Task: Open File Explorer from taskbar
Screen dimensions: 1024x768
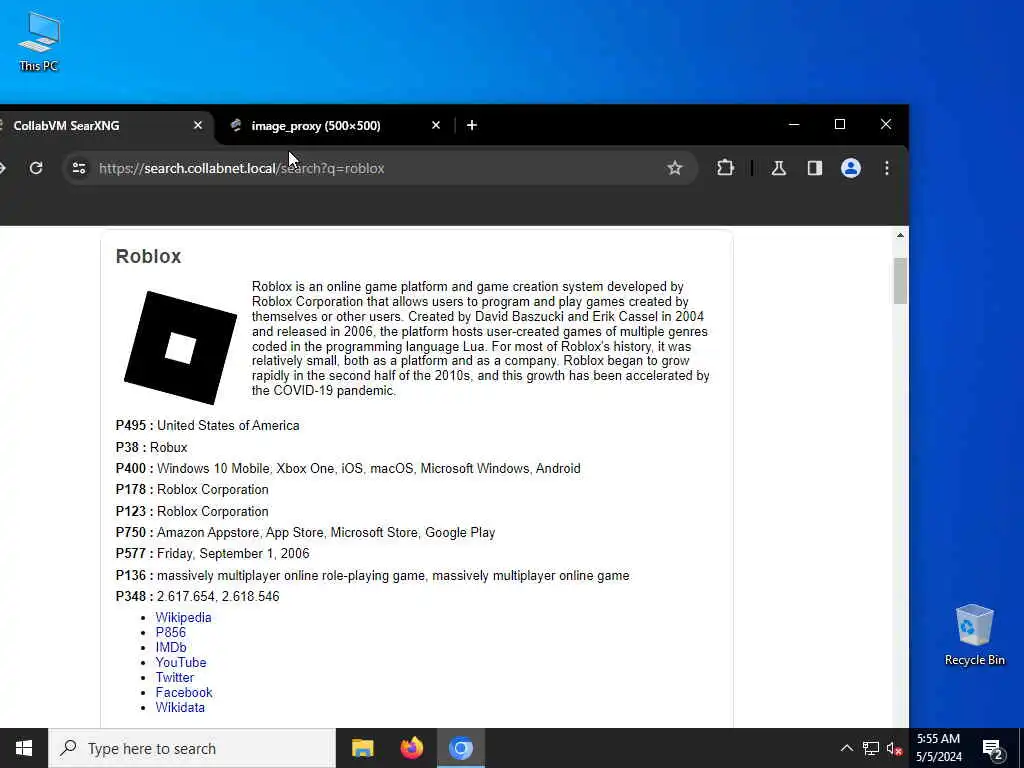Action: point(362,748)
